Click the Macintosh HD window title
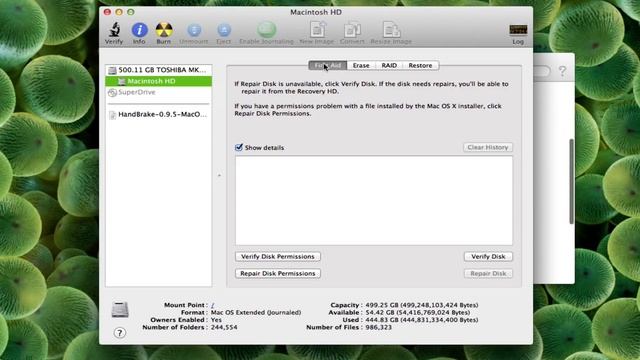The width and height of the screenshot is (640, 360). click(316, 12)
